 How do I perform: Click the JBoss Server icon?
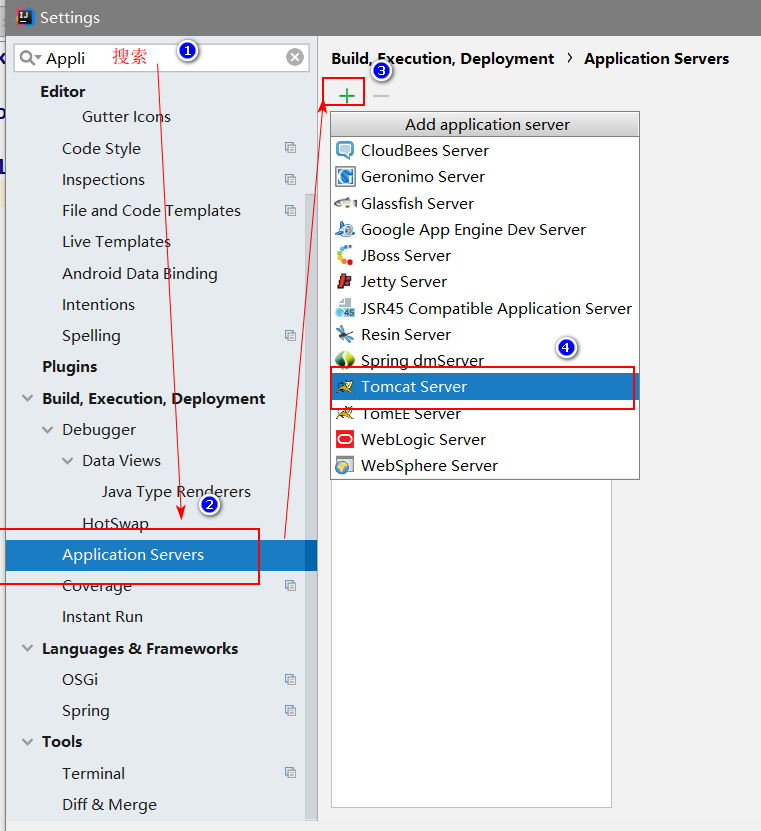(x=345, y=255)
